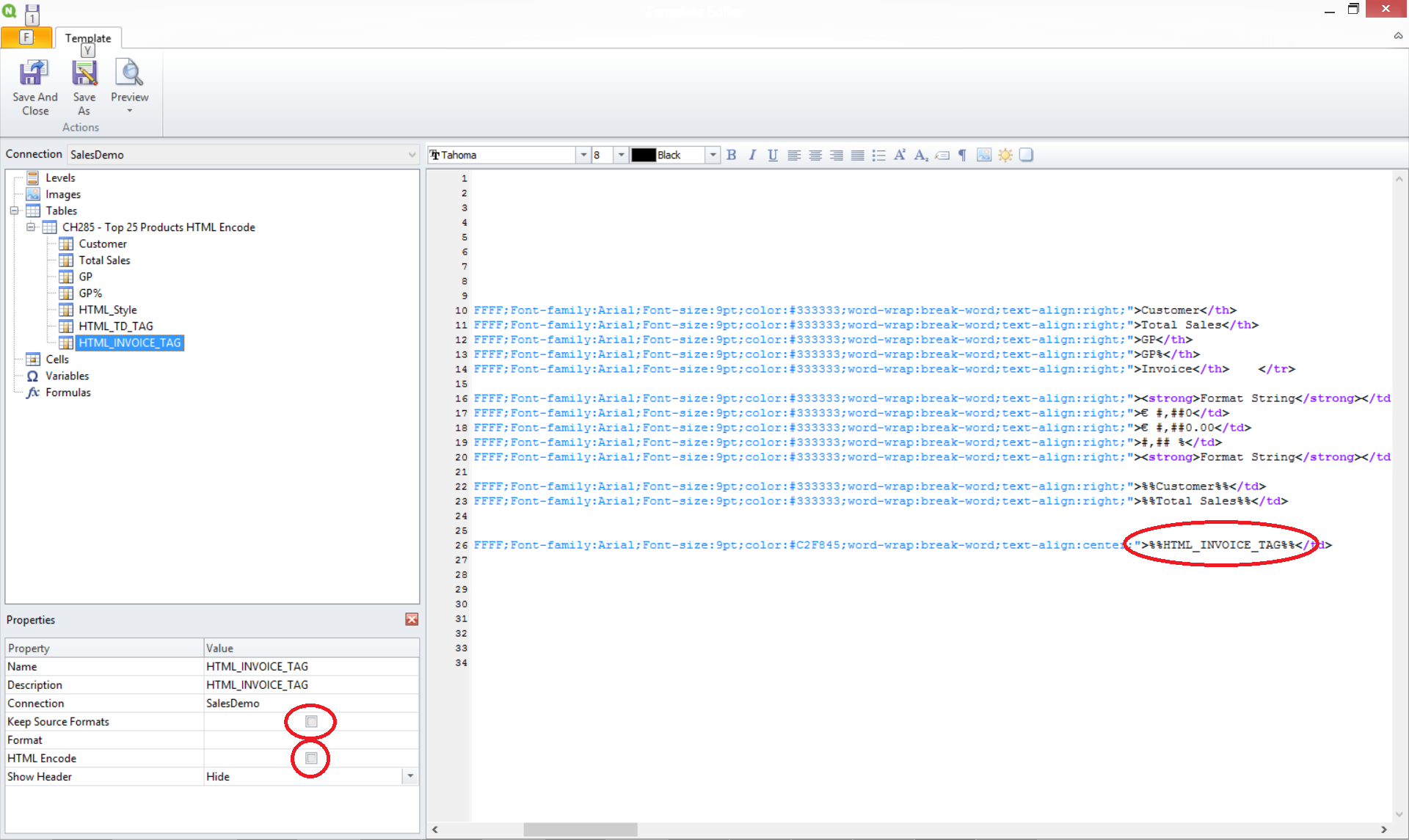Image resolution: width=1409 pixels, height=840 pixels.
Task: Select the HTML_TD_TAG column node
Action: (x=116, y=326)
